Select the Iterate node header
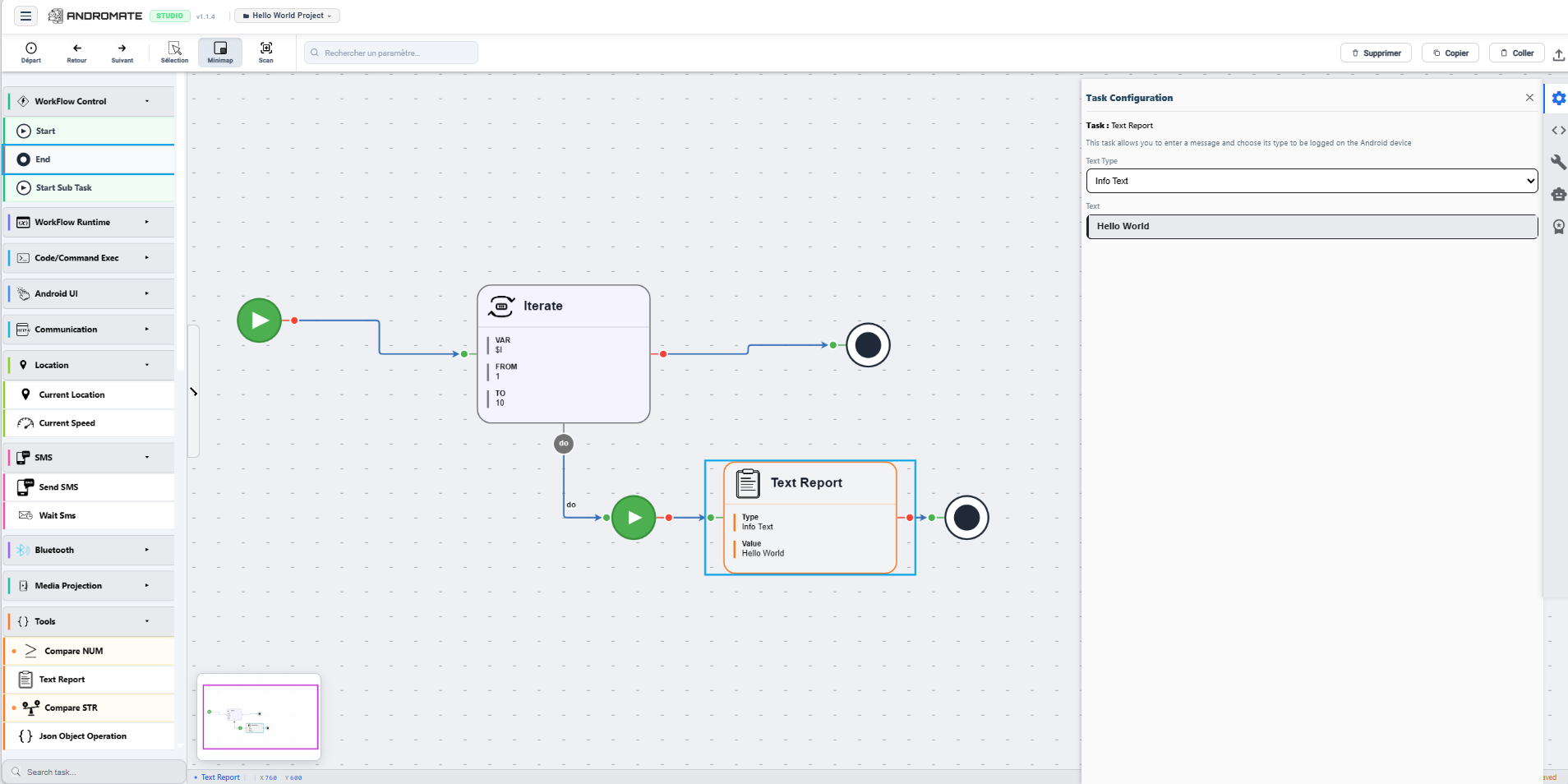The height and width of the screenshot is (784, 1568). tap(564, 306)
